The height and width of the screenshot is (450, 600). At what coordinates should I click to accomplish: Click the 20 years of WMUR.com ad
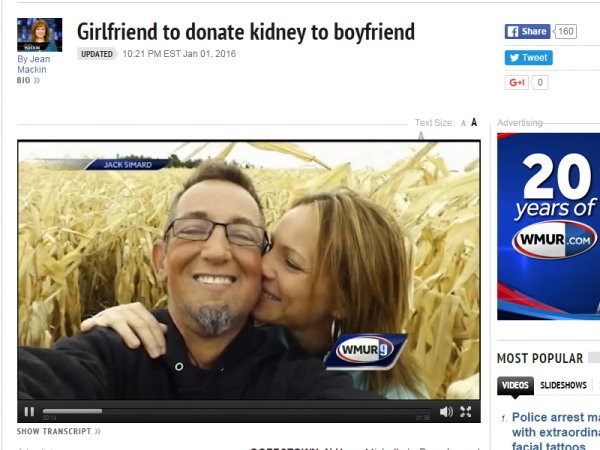pos(548,226)
